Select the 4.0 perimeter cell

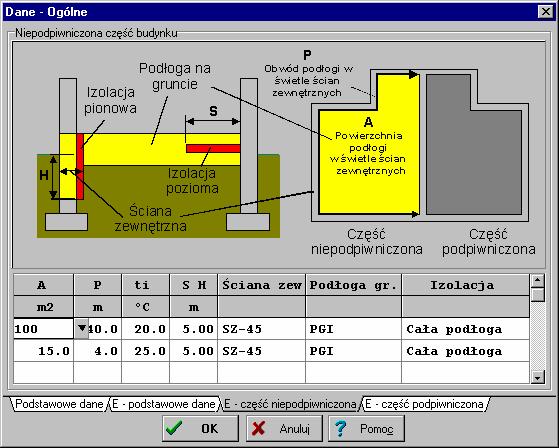(97, 351)
